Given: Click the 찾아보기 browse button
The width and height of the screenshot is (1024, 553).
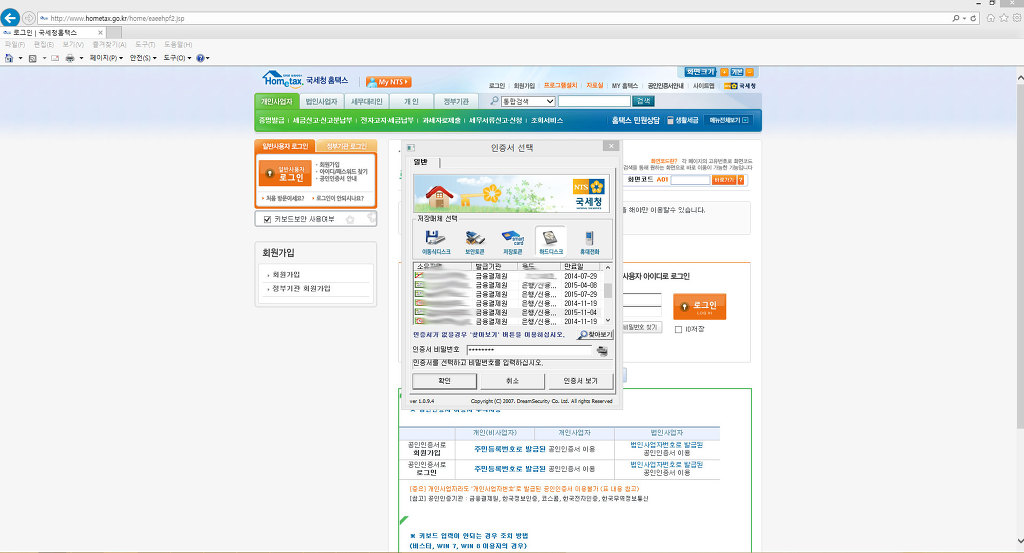Looking at the screenshot, I should point(595,334).
